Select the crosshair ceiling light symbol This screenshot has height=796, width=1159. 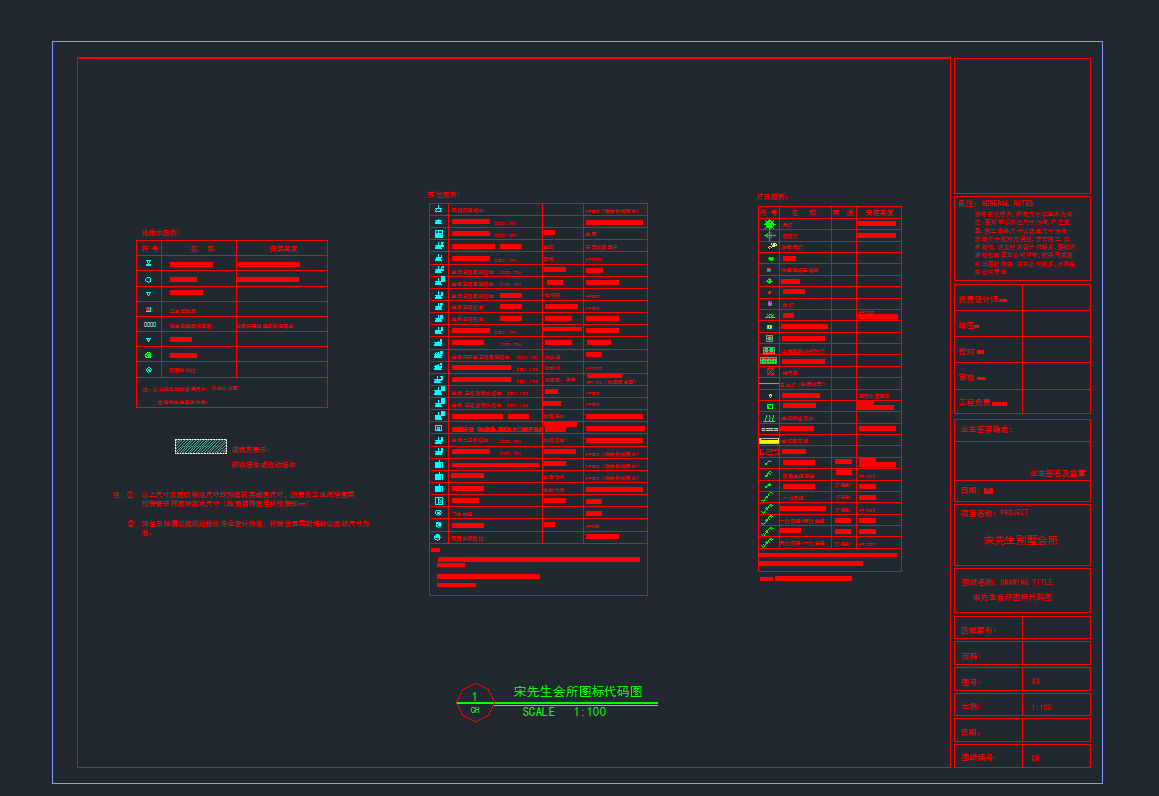tap(768, 237)
